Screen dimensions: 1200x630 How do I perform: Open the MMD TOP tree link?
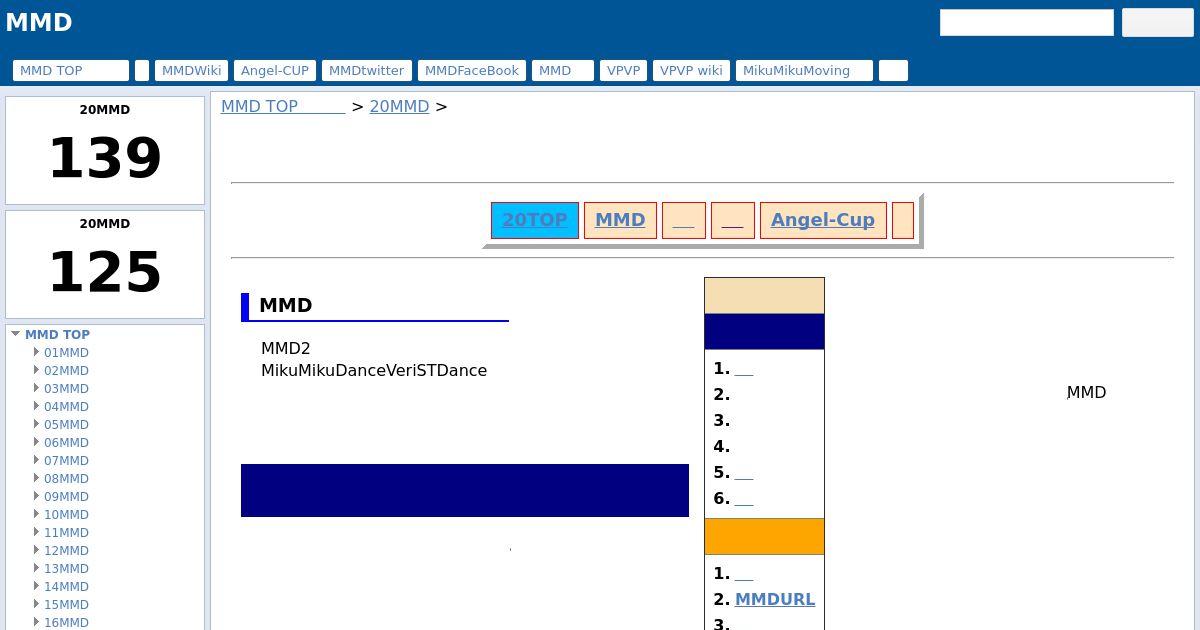click(57, 334)
